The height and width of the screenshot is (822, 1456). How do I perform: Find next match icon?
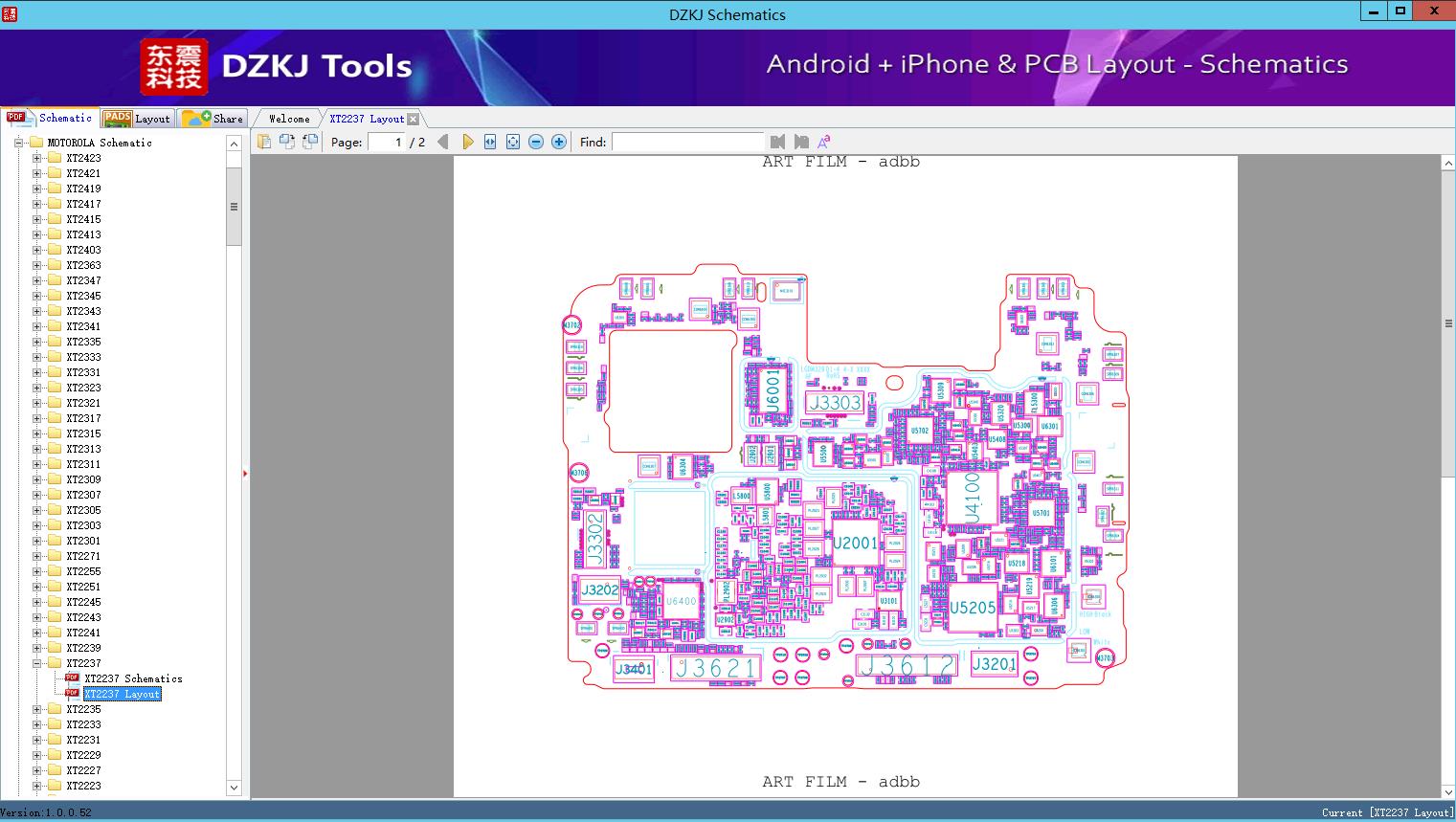(x=801, y=142)
